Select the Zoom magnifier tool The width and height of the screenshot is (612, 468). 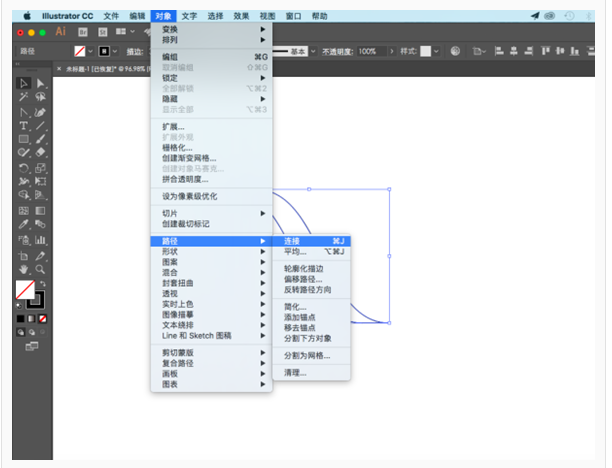[x=40, y=269]
